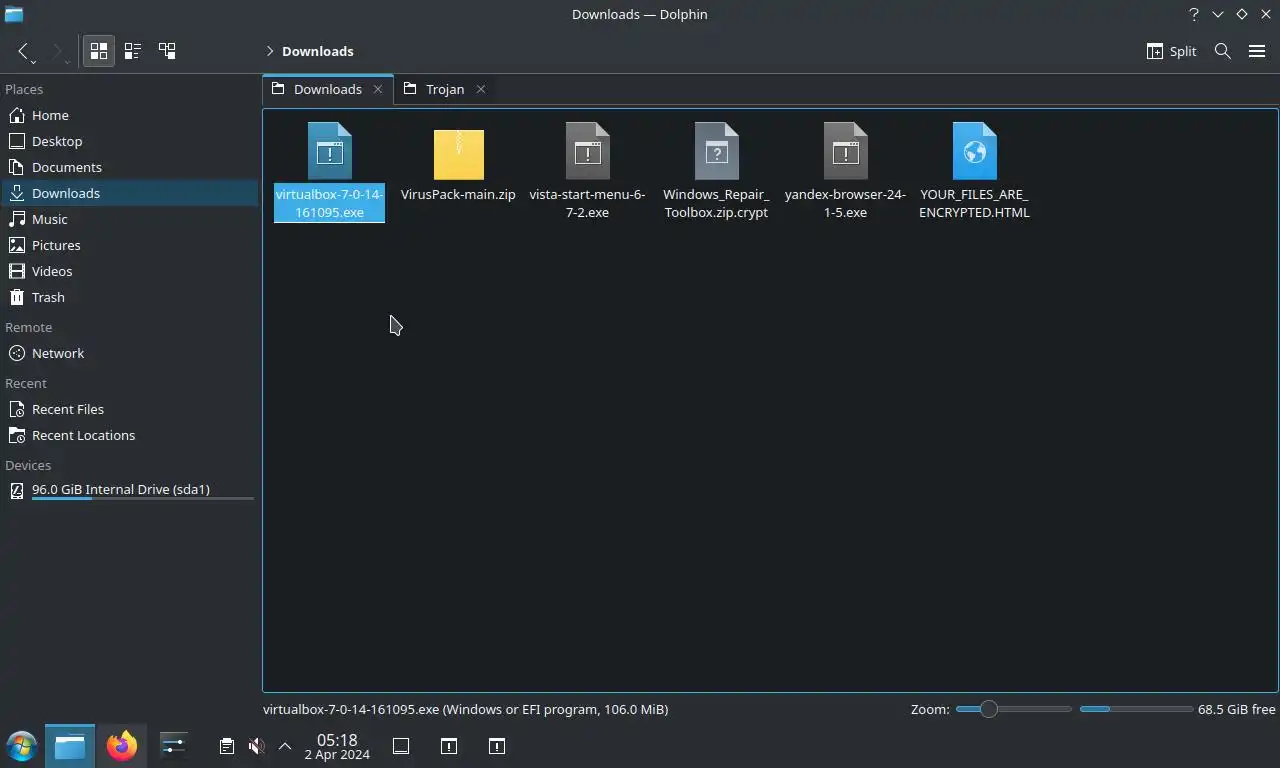Open Recent Files
This screenshot has width=1280, height=768.
click(x=130, y=409)
